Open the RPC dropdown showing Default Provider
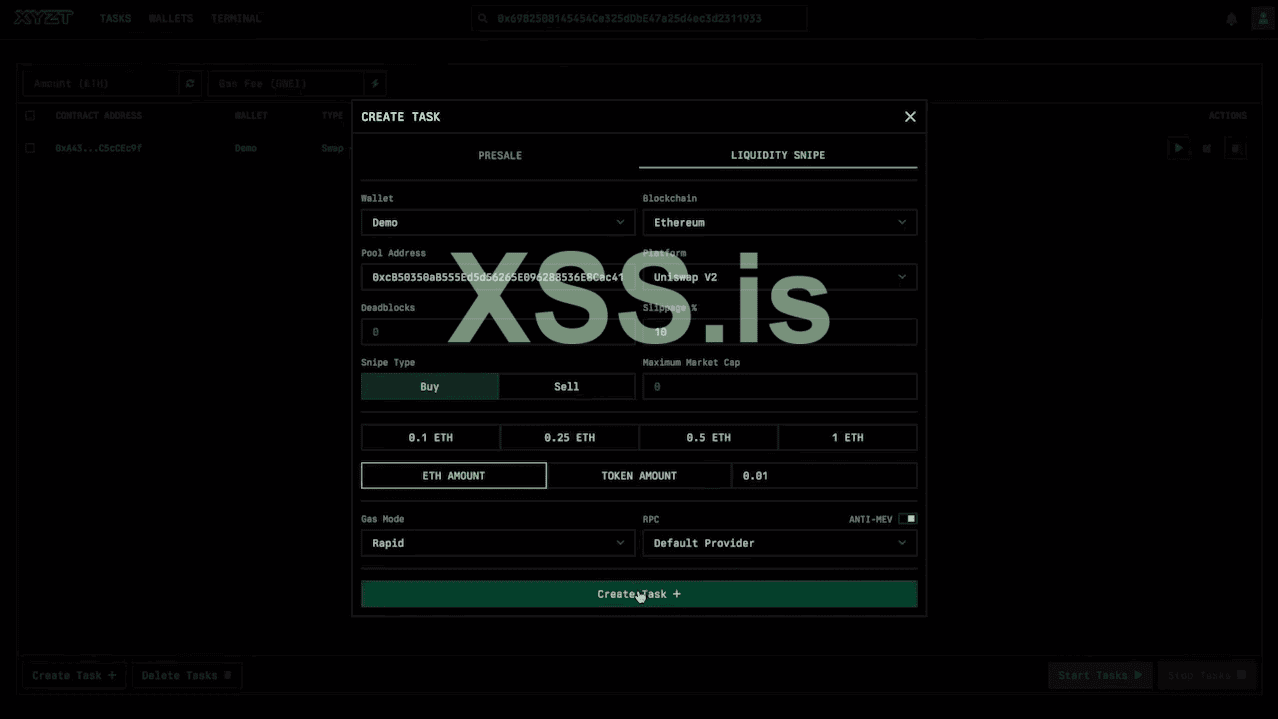 coord(780,543)
